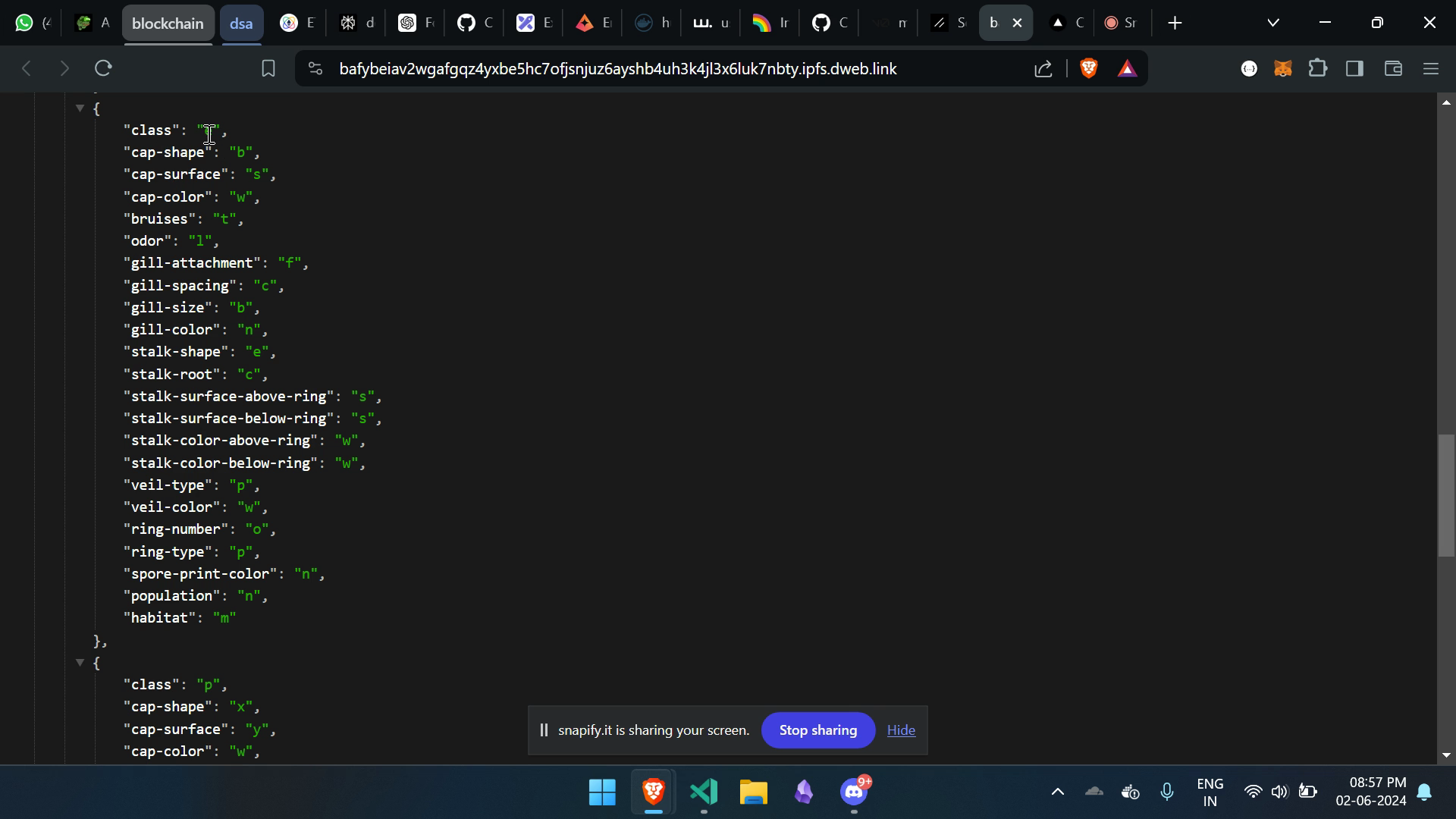Close the active IPFS tab

pyautogui.click(x=1018, y=24)
